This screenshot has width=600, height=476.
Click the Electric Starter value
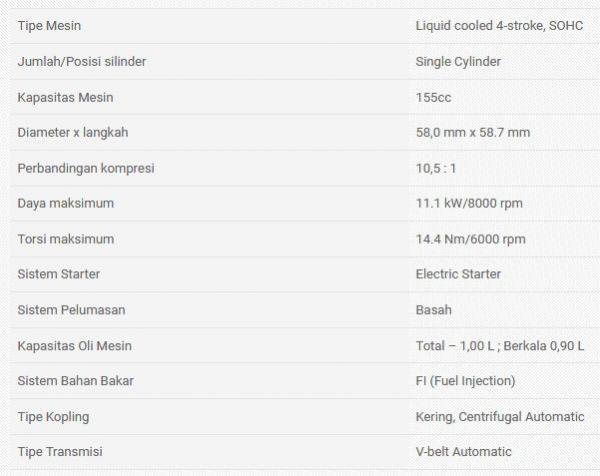458,274
